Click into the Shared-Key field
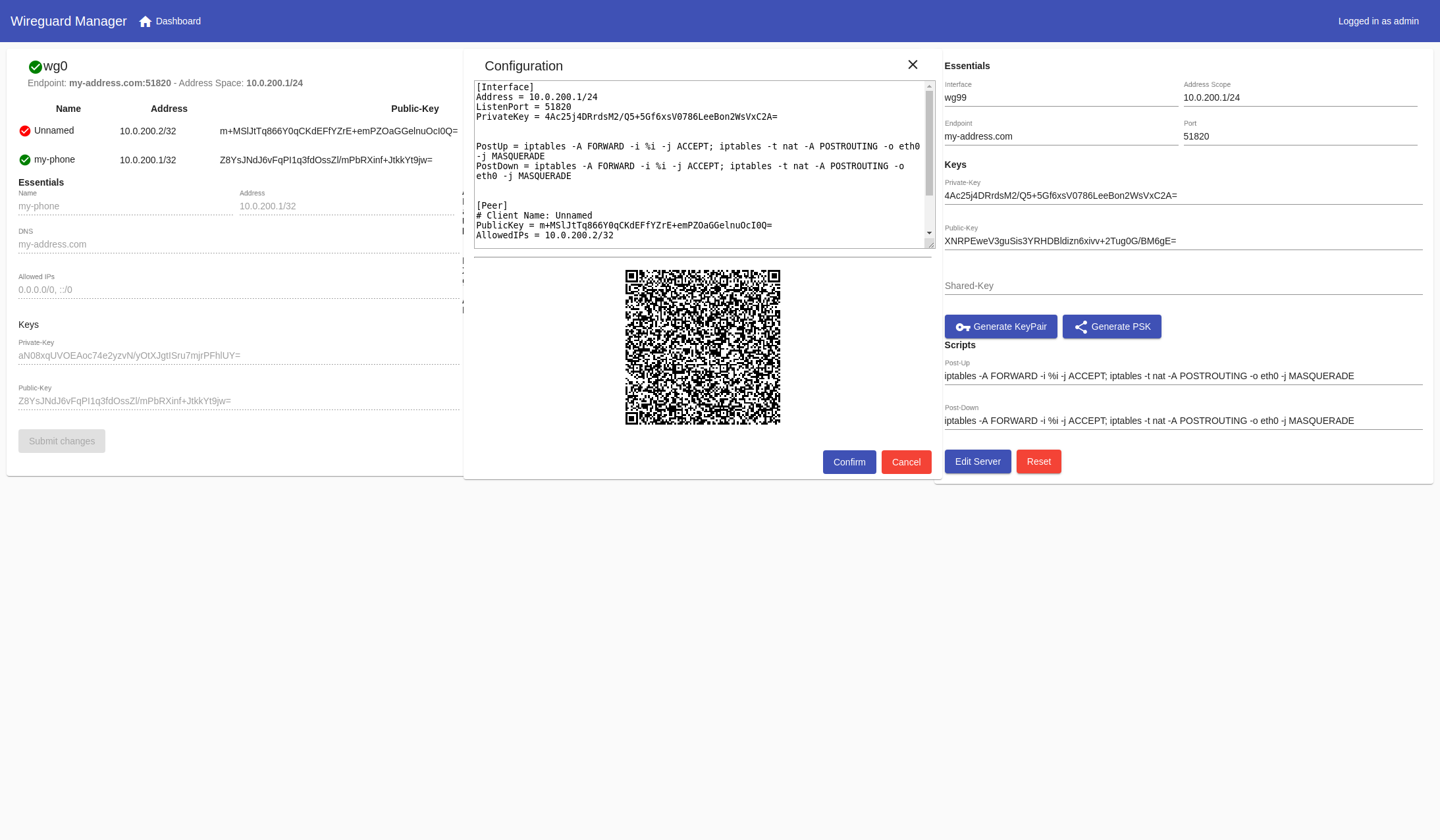The image size is (1440, 840). pos(1183,286)
